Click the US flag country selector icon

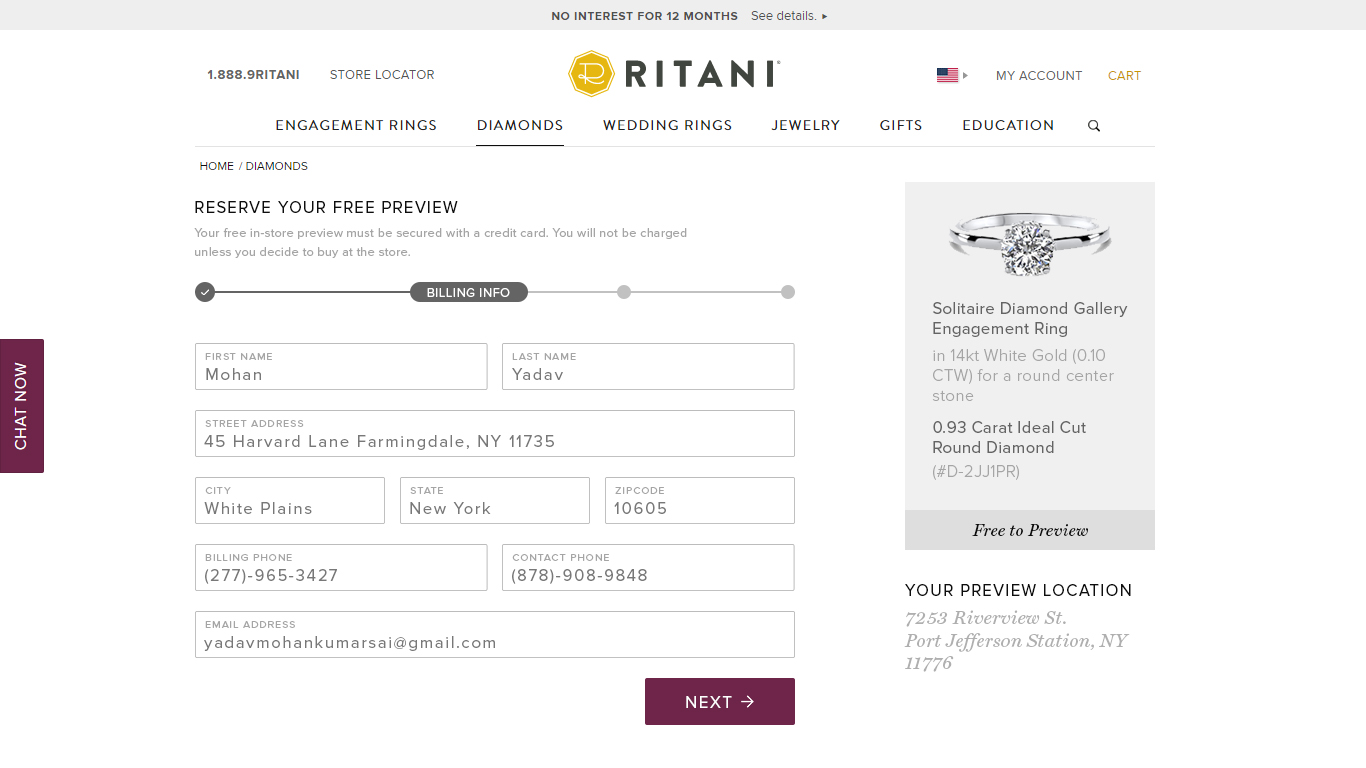(x=946, y=74)
